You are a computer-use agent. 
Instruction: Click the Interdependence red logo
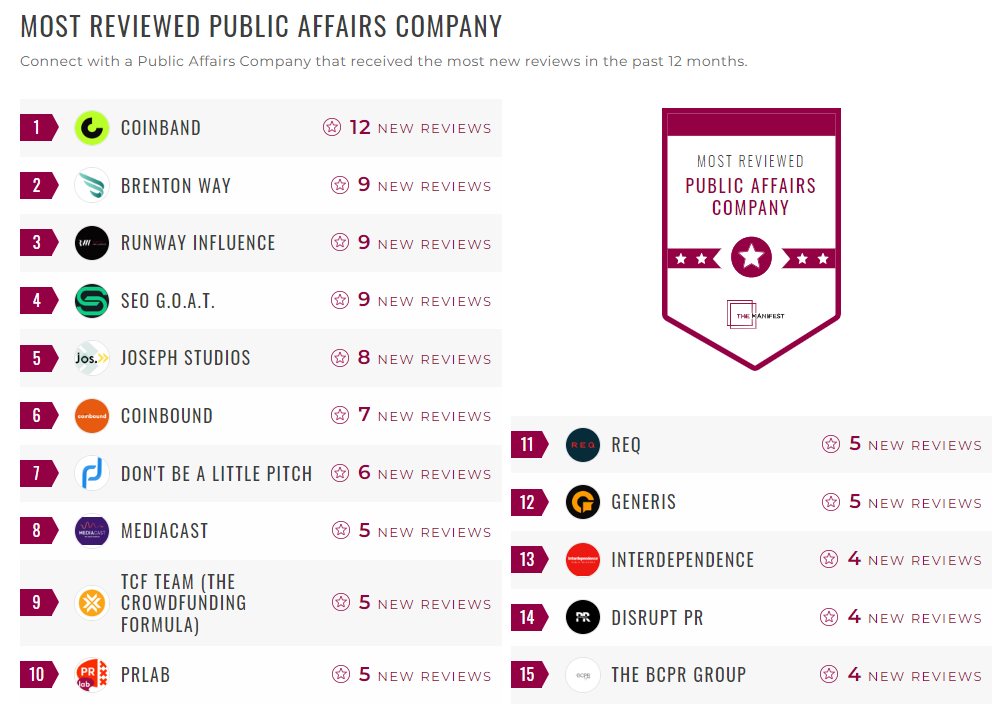click(x=583, y=559)
